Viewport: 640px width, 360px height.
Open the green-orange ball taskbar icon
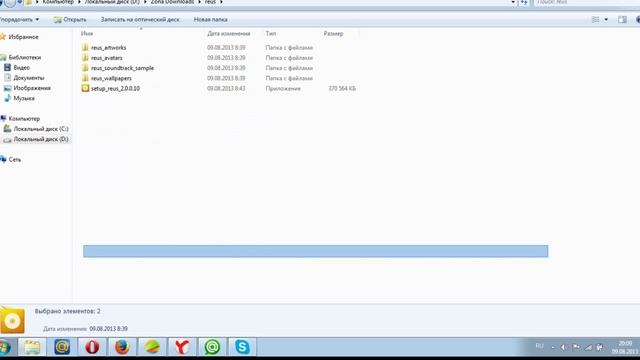coord(152,347)
